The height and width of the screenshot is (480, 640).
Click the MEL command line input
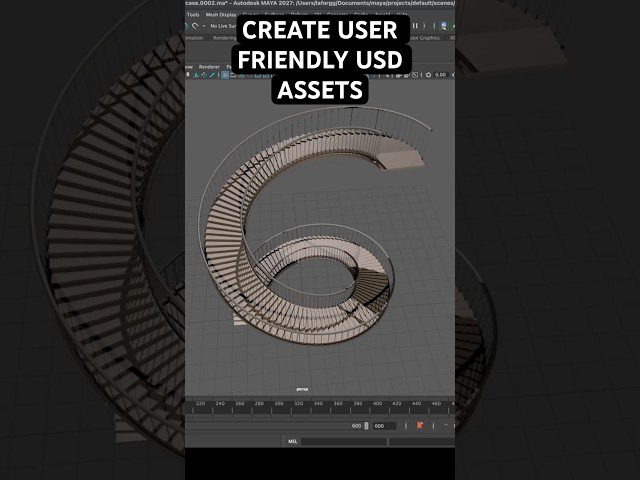pyautogui.click(x=344, y=442)
